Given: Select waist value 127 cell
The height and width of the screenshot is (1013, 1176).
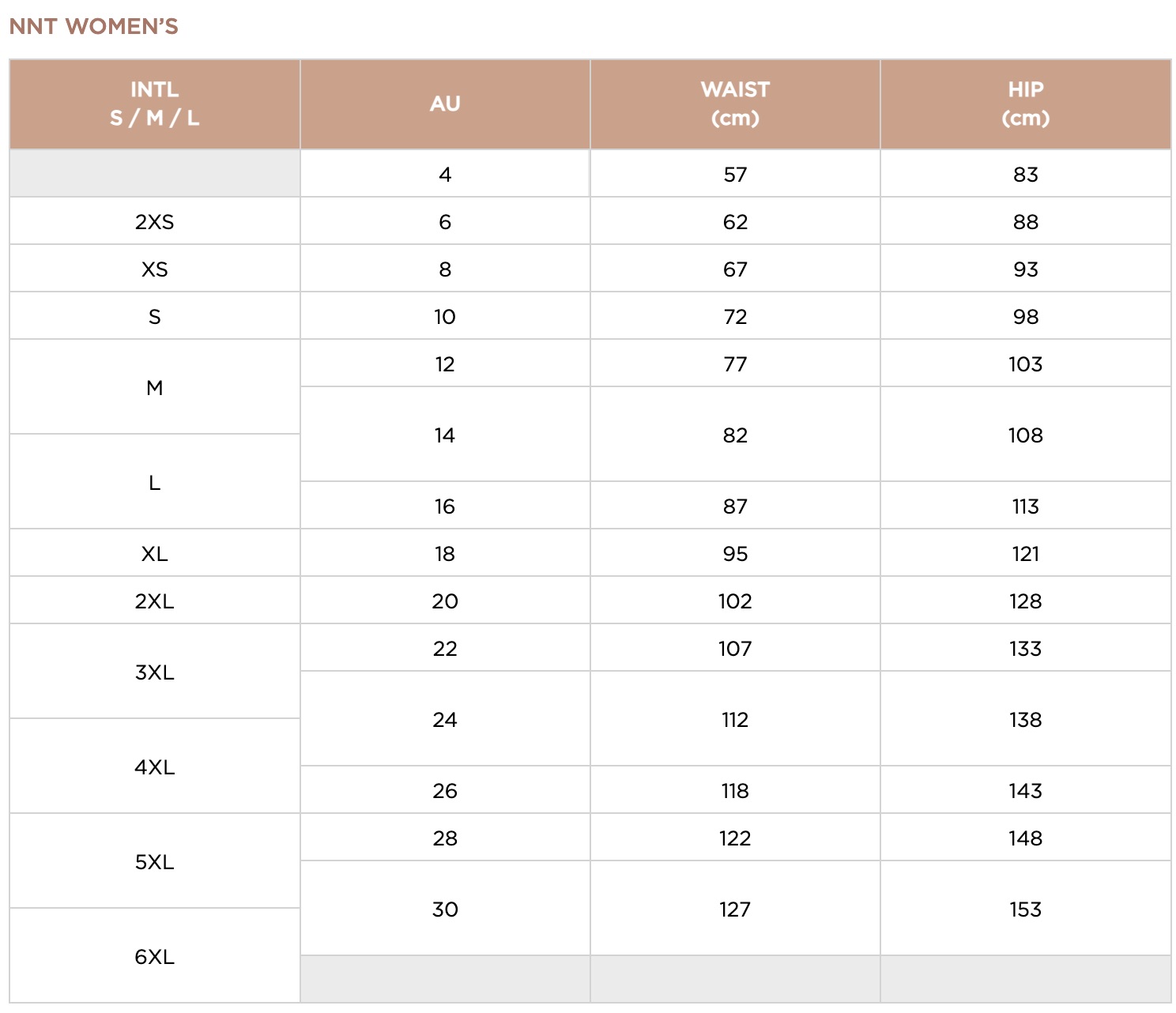Looking at the screenshot, I should [x=735, y=909].
